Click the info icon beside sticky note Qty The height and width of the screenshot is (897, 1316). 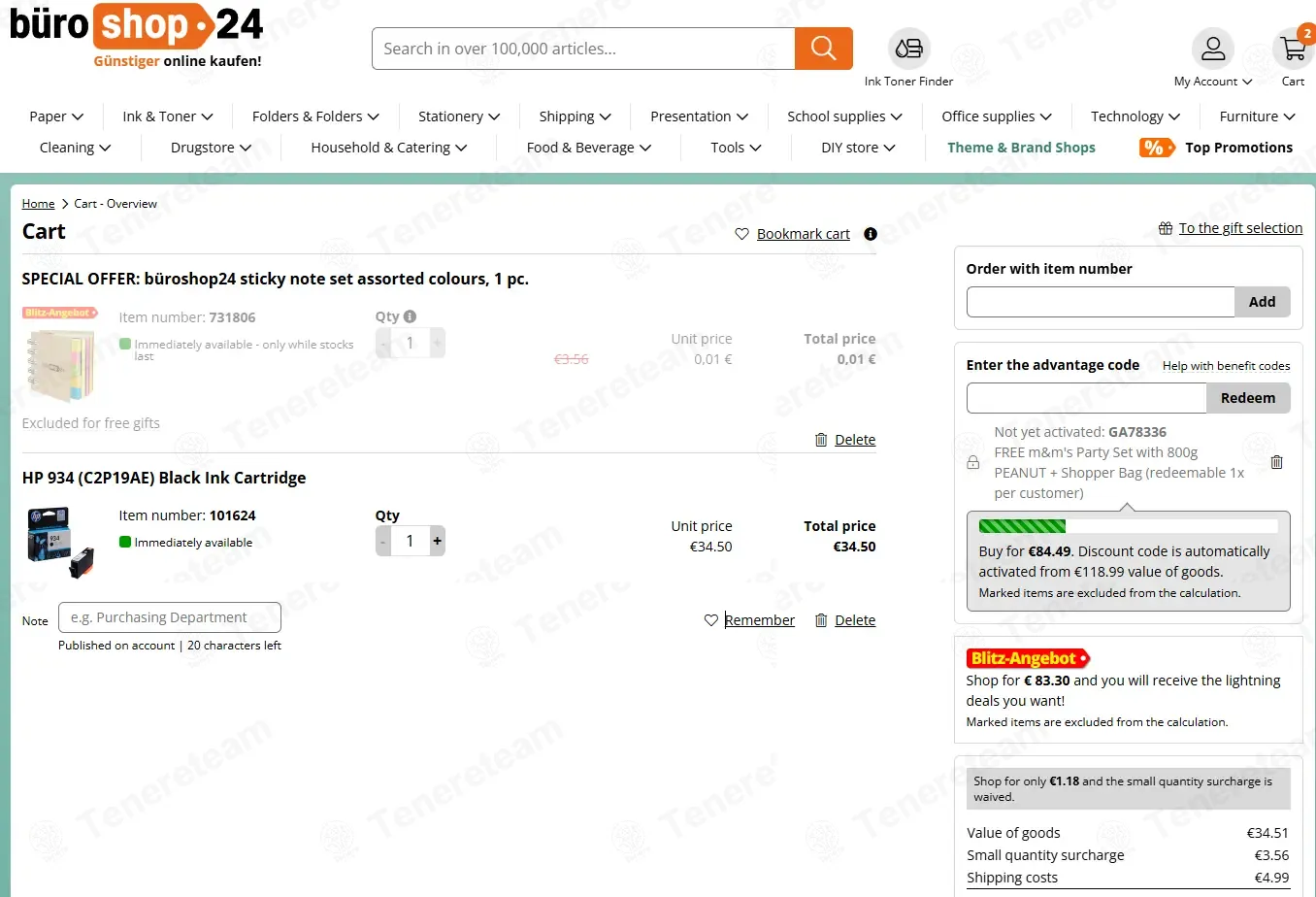coord(410,316)
